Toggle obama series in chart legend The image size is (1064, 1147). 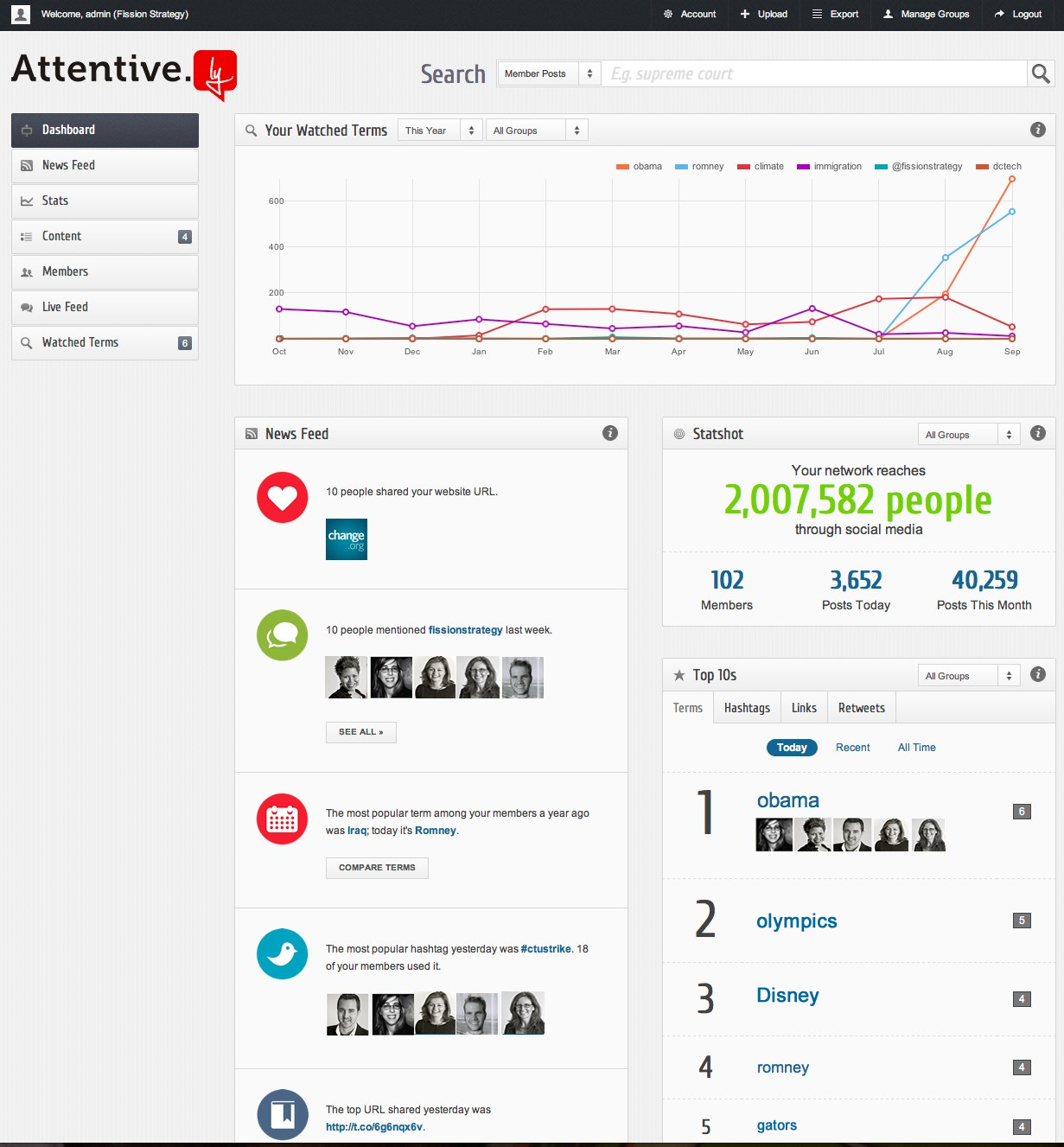click(639, 166)
